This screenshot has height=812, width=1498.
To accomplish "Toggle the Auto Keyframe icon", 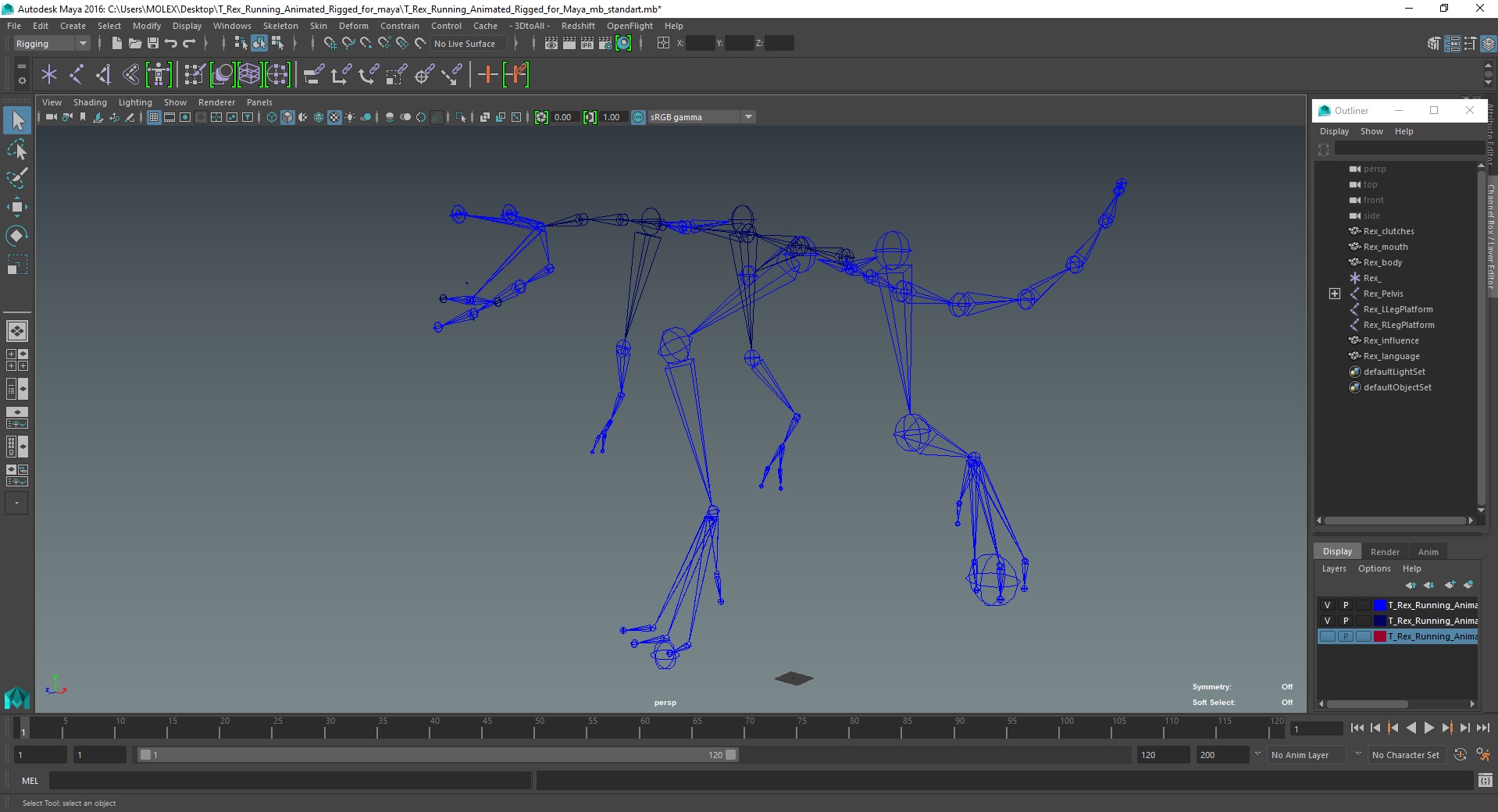I will pos(1461,754).
